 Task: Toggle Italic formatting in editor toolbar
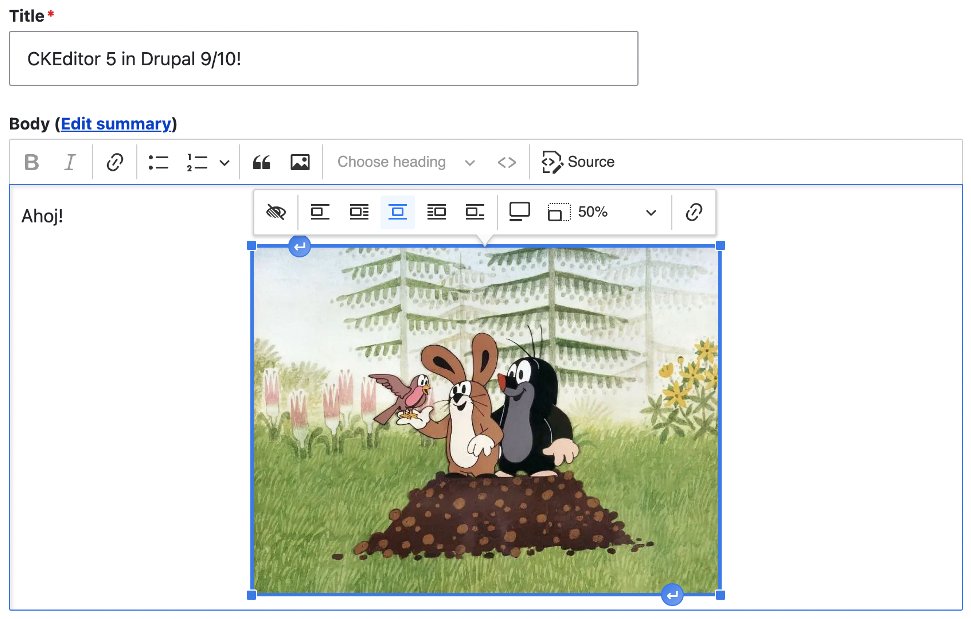[x=70, y=162]
